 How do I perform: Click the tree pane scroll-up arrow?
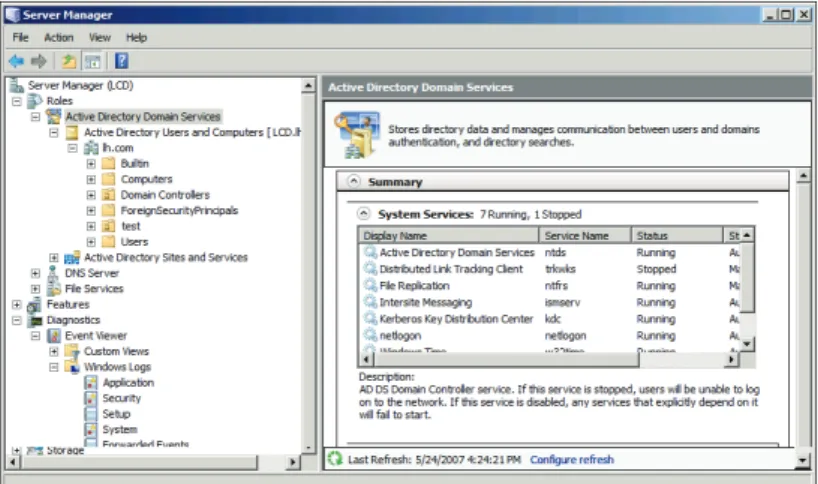(x=308, y=85)
